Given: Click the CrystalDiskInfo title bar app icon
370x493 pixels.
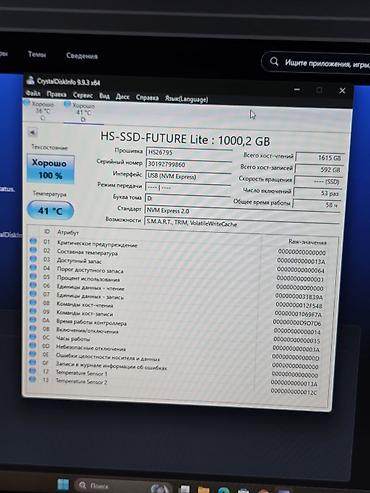Looking at the screenshot, I should pyautogui.click(x=31, y=80).
